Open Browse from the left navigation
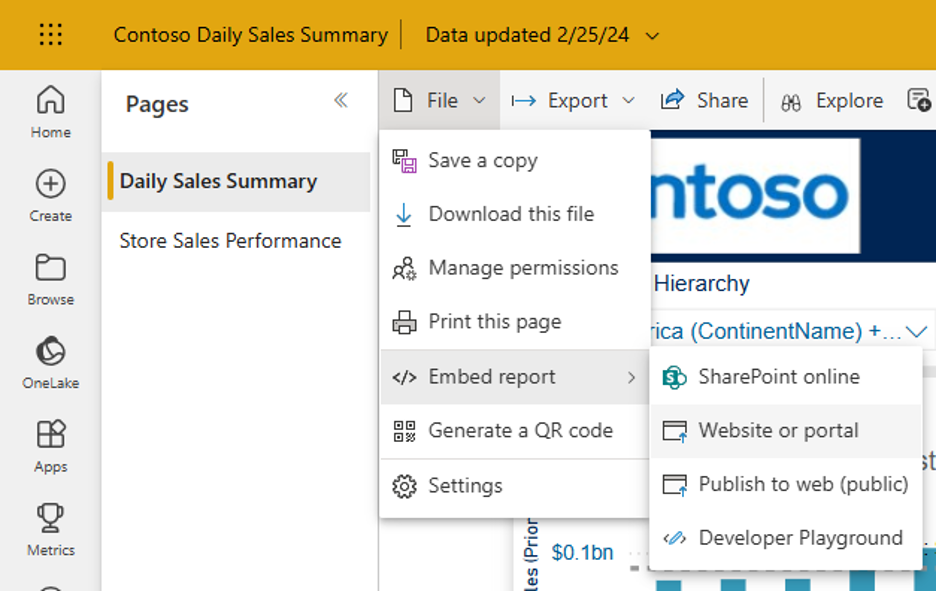Image resolution: width=936 pixels, height=592 pixels. 51,279
